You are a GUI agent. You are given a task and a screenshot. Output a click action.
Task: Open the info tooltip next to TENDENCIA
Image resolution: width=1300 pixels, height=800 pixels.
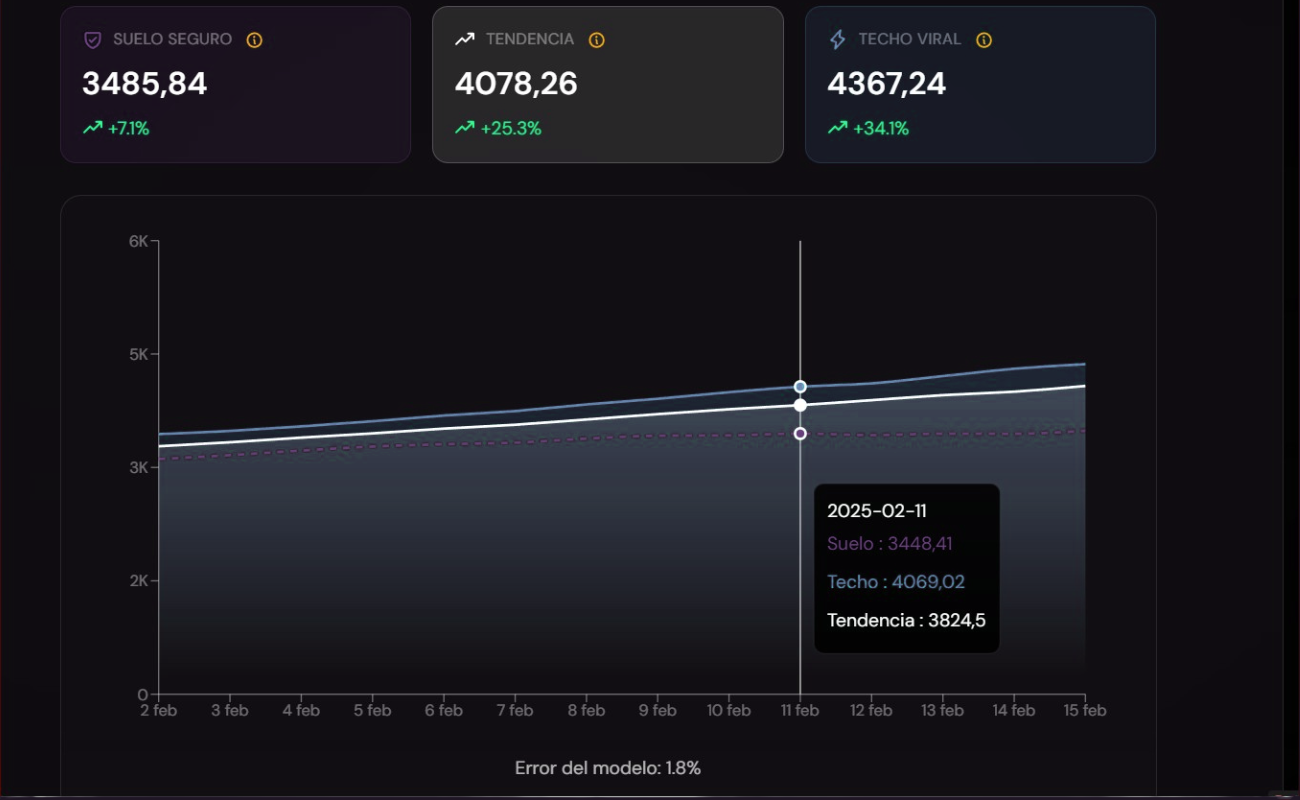coord(596,40)
